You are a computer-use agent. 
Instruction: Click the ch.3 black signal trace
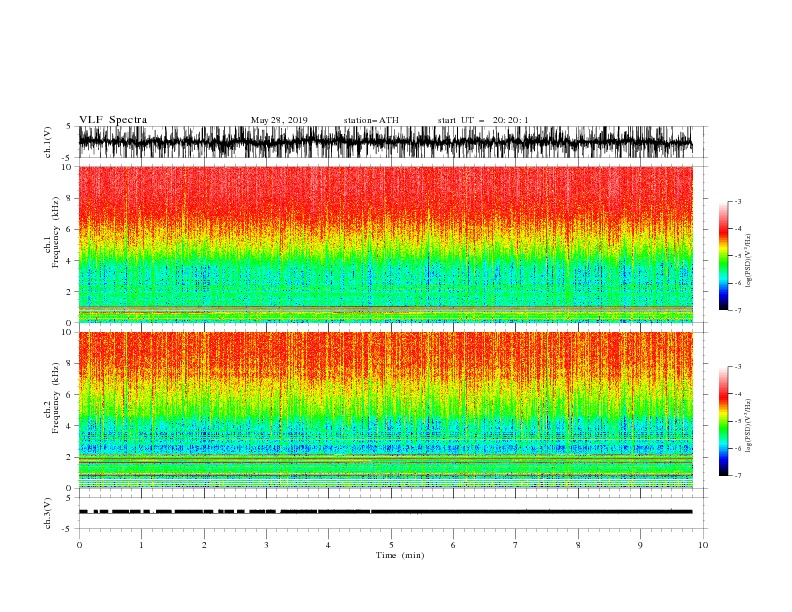[385, 512]
